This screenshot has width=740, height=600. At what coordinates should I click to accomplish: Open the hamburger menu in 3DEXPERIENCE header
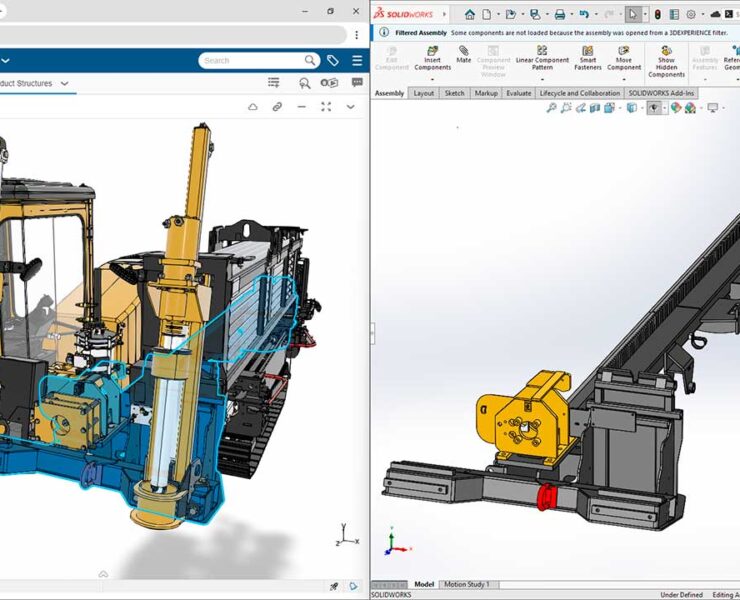pyautogui.click(x=357, y=60)
